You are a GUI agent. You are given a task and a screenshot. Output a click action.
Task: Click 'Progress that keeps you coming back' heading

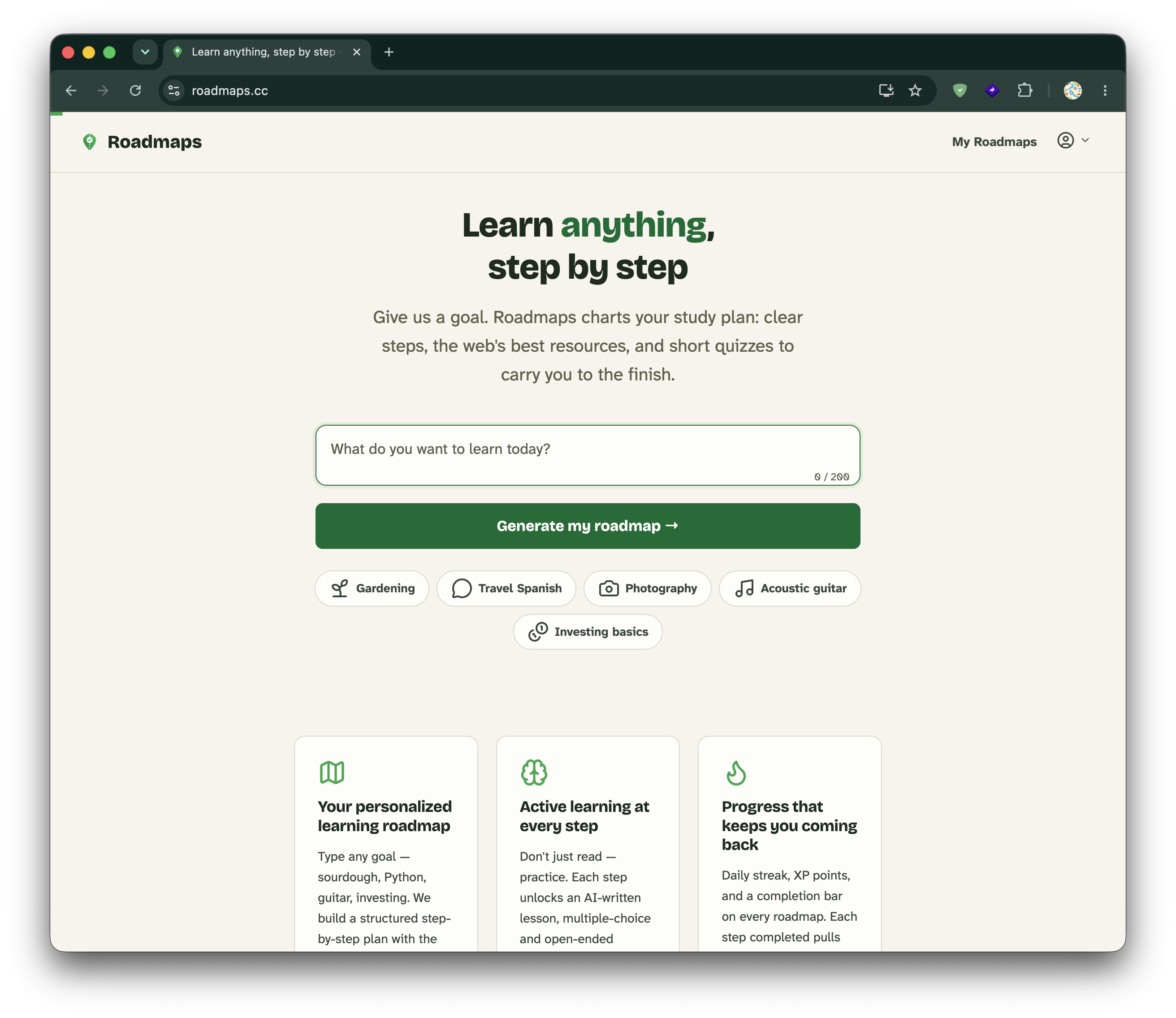point(789,825)
